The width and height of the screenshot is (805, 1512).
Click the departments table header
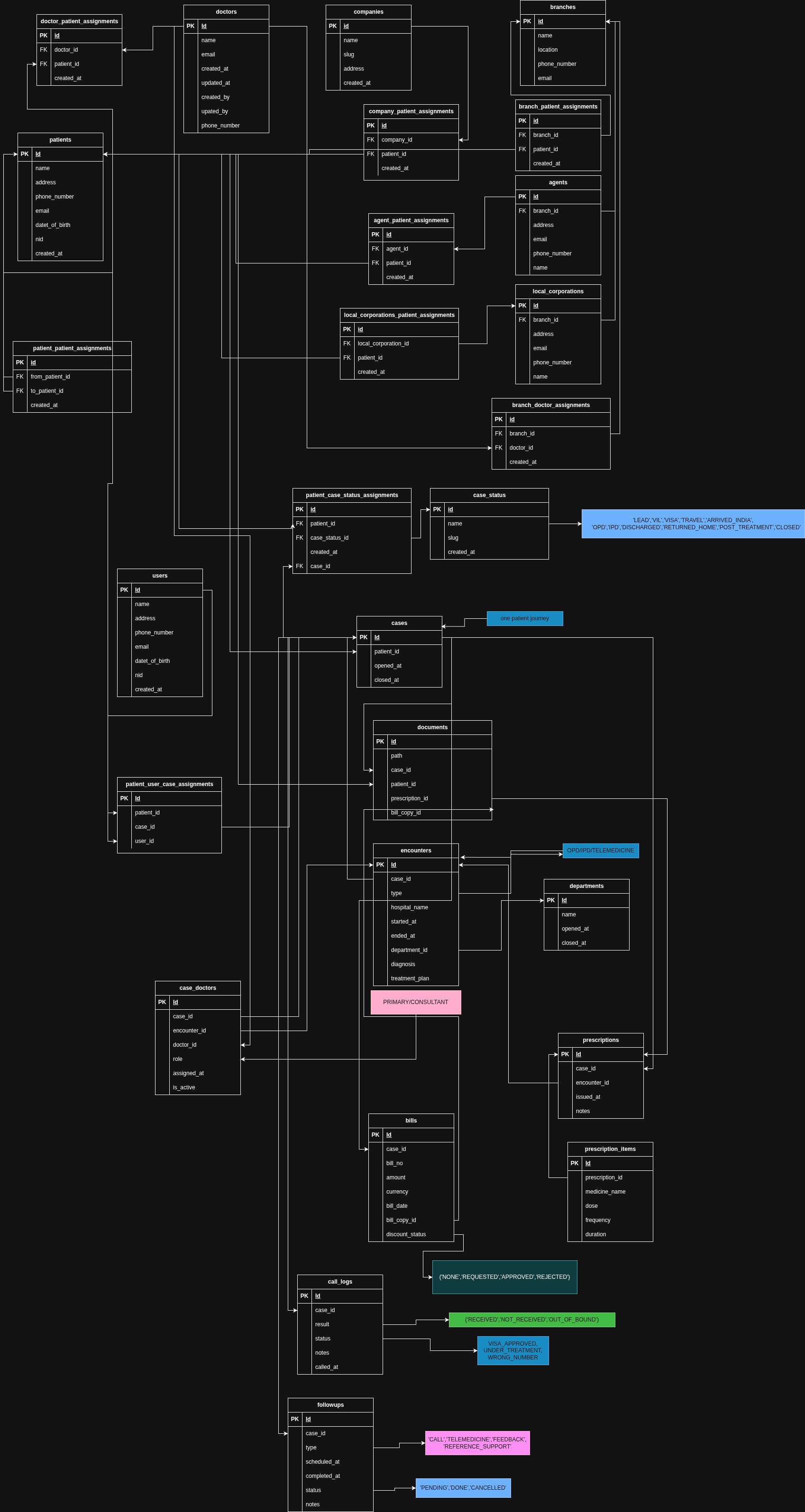[586, 886]
